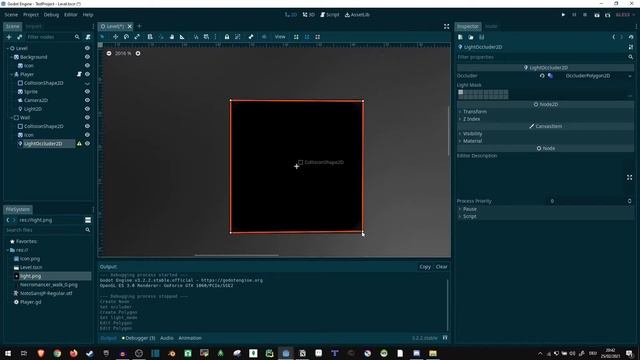Switch to Node tab beside Inspector
This screenshot has height=360, width=640.
pos(491,27)
